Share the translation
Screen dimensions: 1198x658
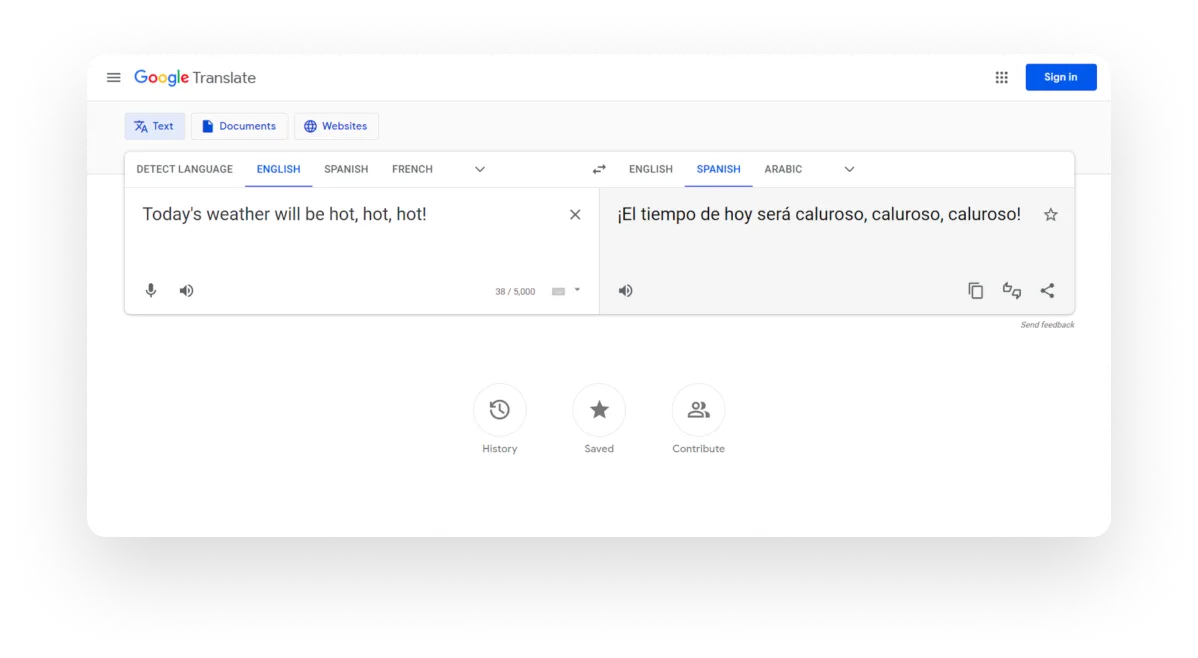[1047, 290]
